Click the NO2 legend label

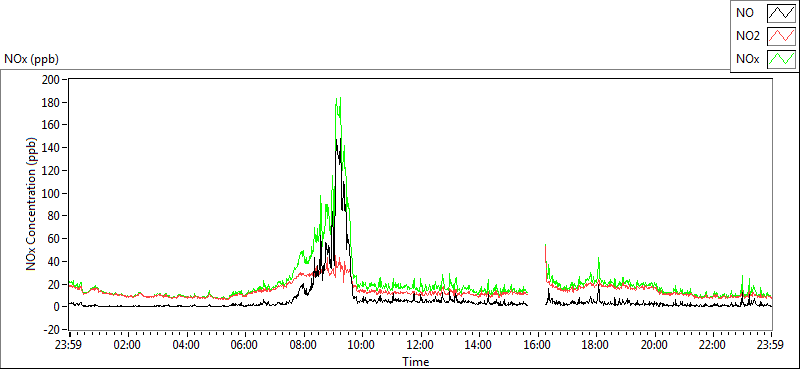coord(748,36)
